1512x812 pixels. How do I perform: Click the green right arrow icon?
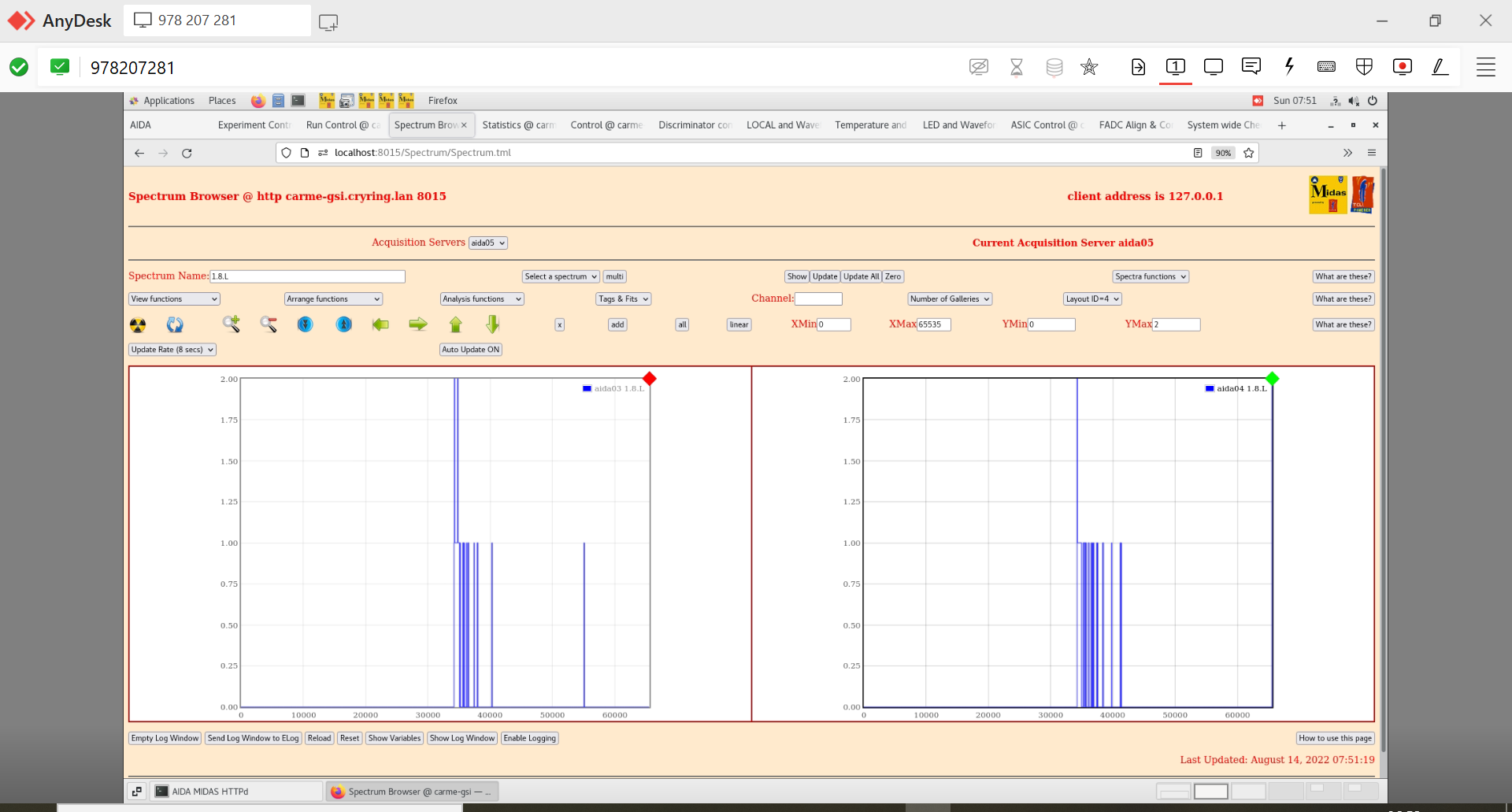point(418,324)
